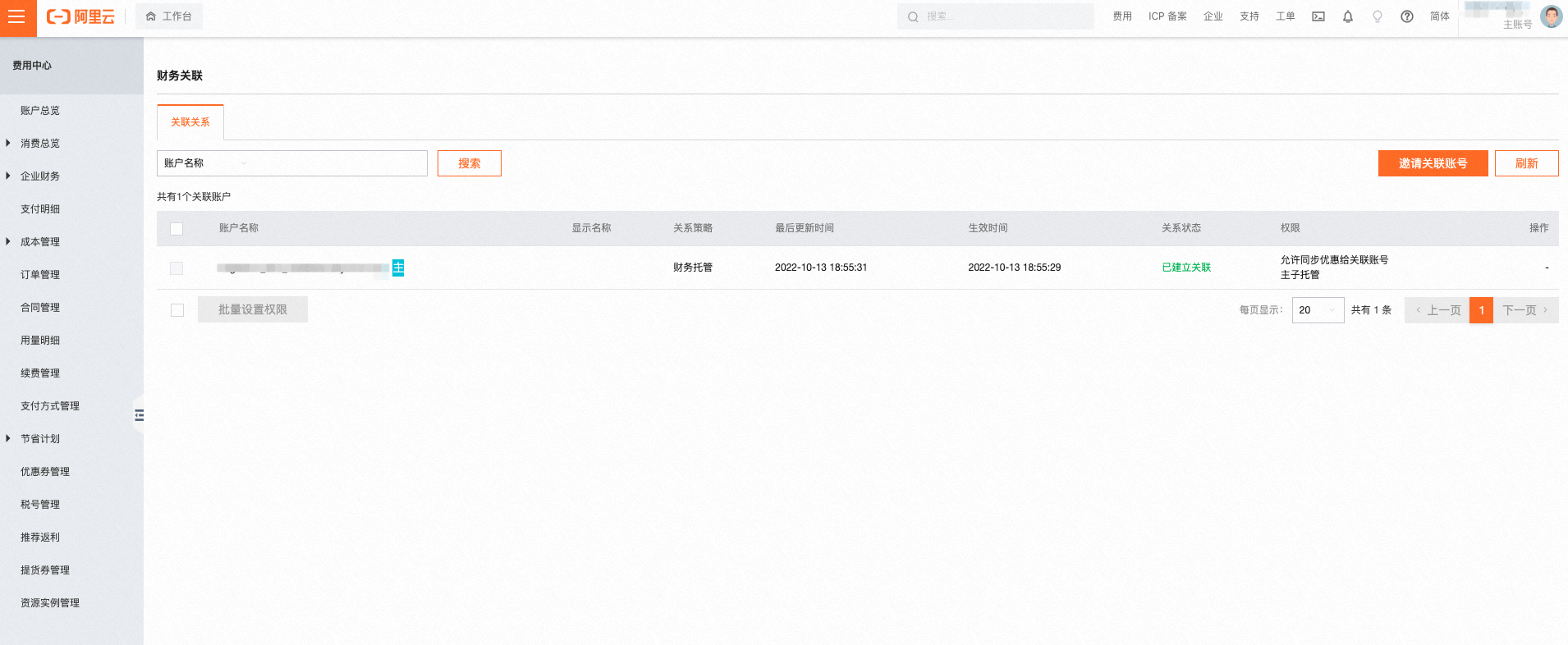This screenshot has height=645, width=1568.
Task: Open 推荐返利 in sidebar
Action: 40,537
